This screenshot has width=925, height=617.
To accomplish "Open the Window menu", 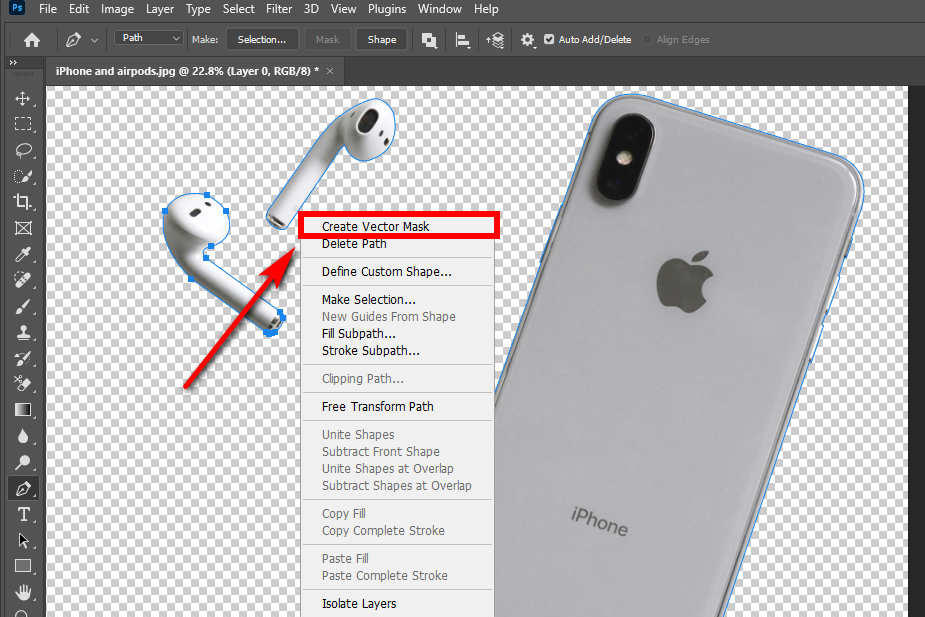I will click(440, 9).
